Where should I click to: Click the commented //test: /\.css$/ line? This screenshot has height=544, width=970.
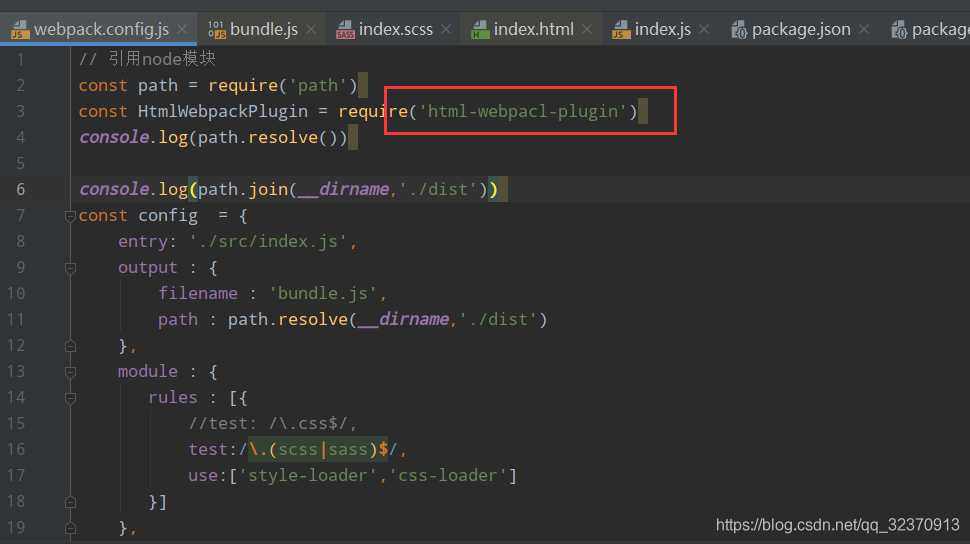click(273, 423)
